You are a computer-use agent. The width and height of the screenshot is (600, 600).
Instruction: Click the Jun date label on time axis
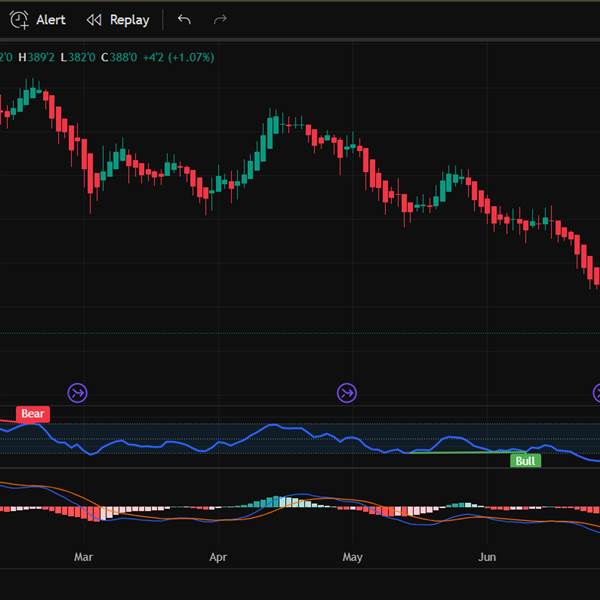click(487, 557)
